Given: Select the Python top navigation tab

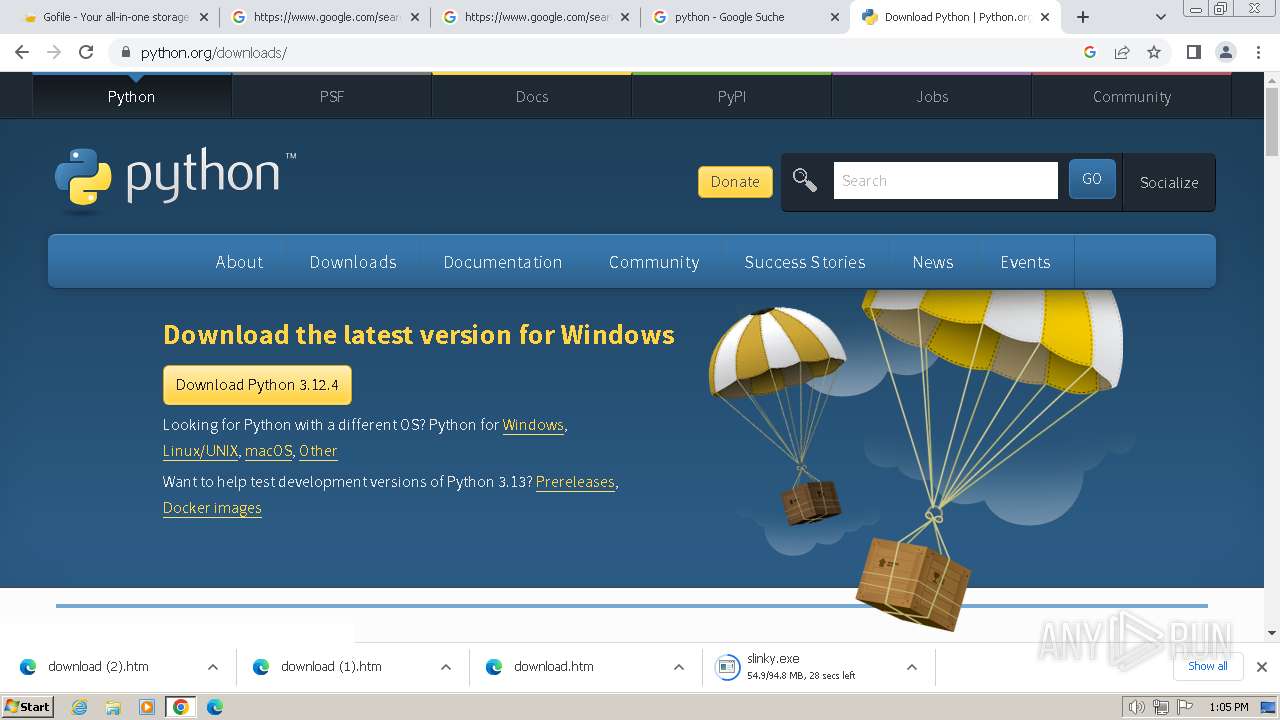Looking at the screenshot, I should coord(132,96).
